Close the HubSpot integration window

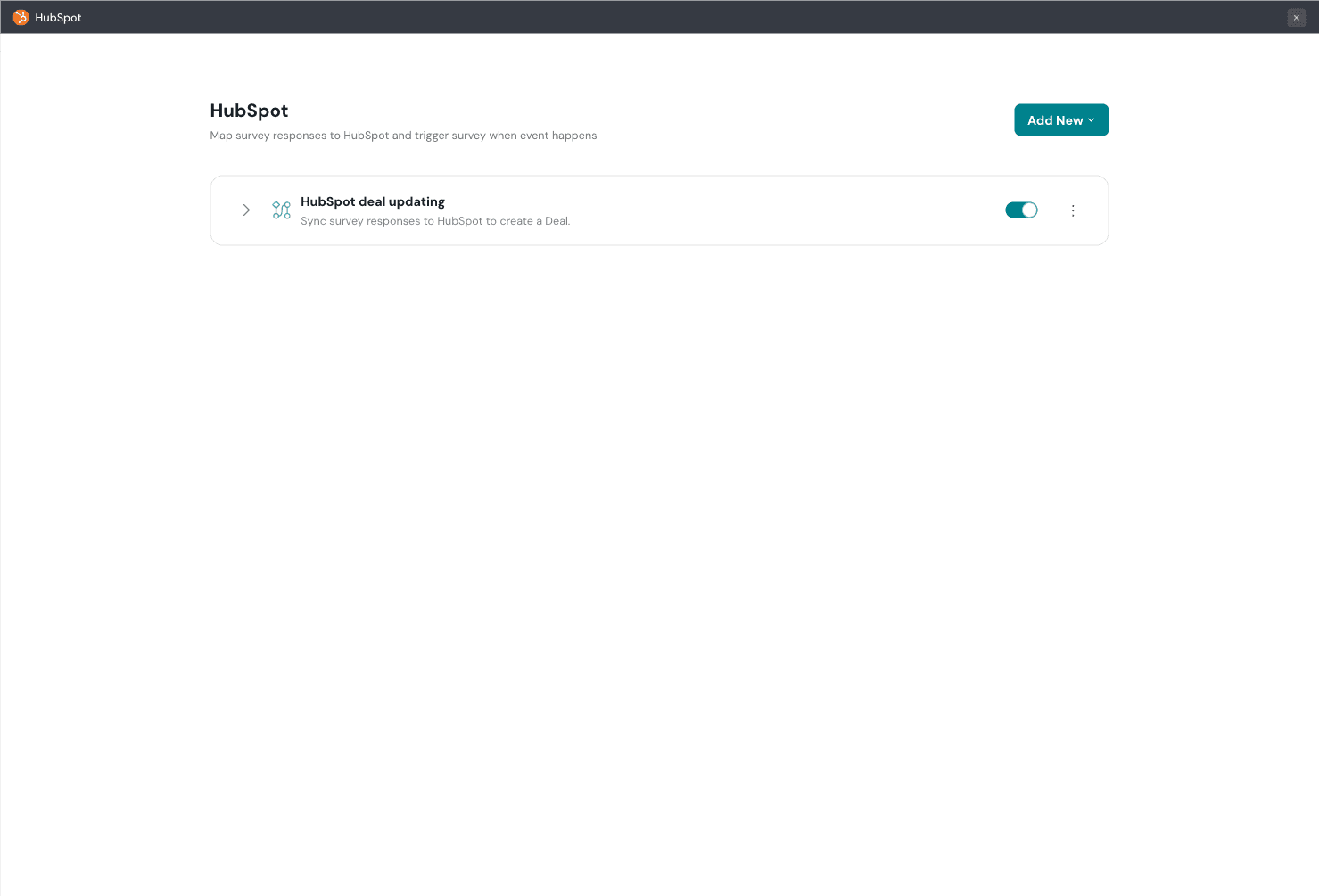1296,18
